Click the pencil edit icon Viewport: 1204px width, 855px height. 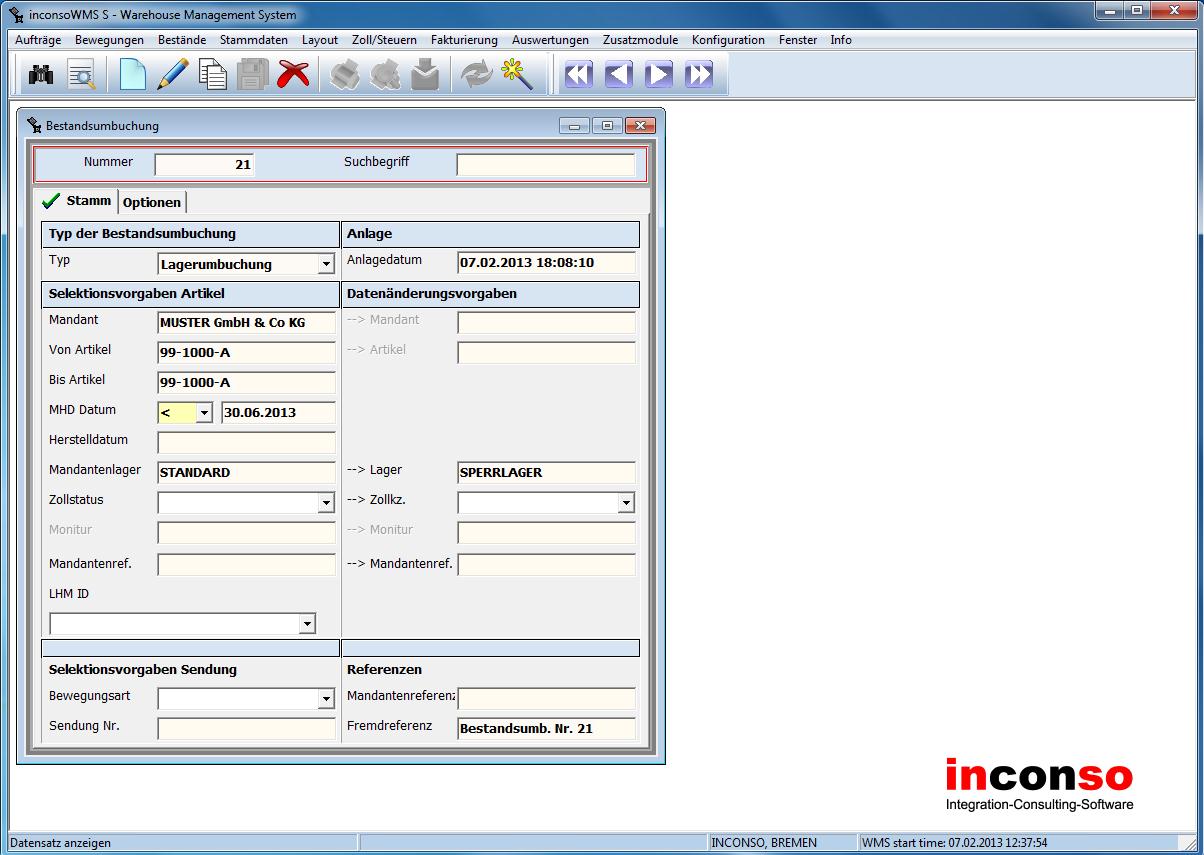(x=173, y=75)
